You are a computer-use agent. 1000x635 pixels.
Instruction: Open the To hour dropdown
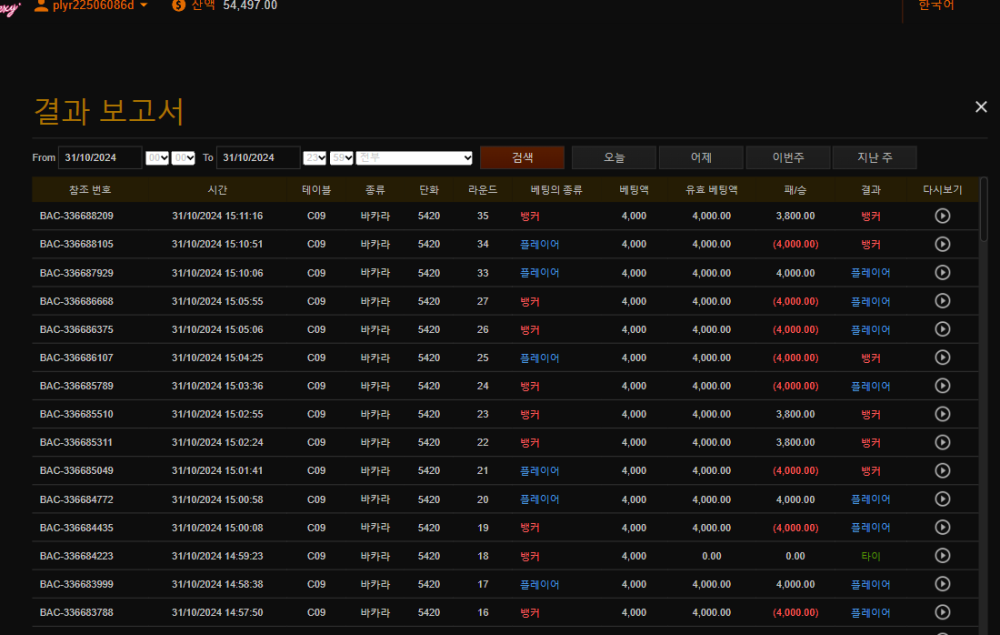(315, 158)
